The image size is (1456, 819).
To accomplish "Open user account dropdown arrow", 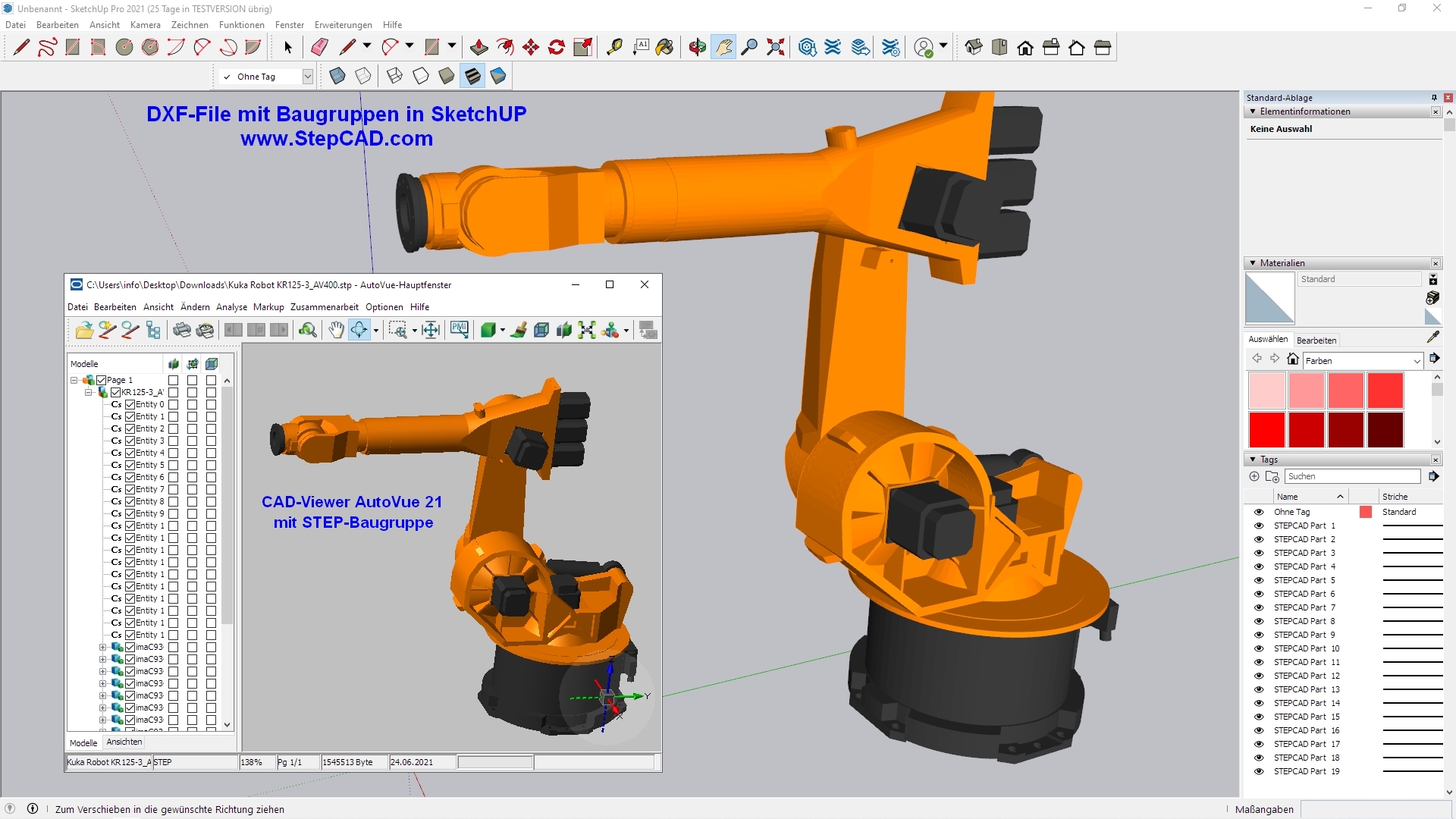I will tap(943, 47).
